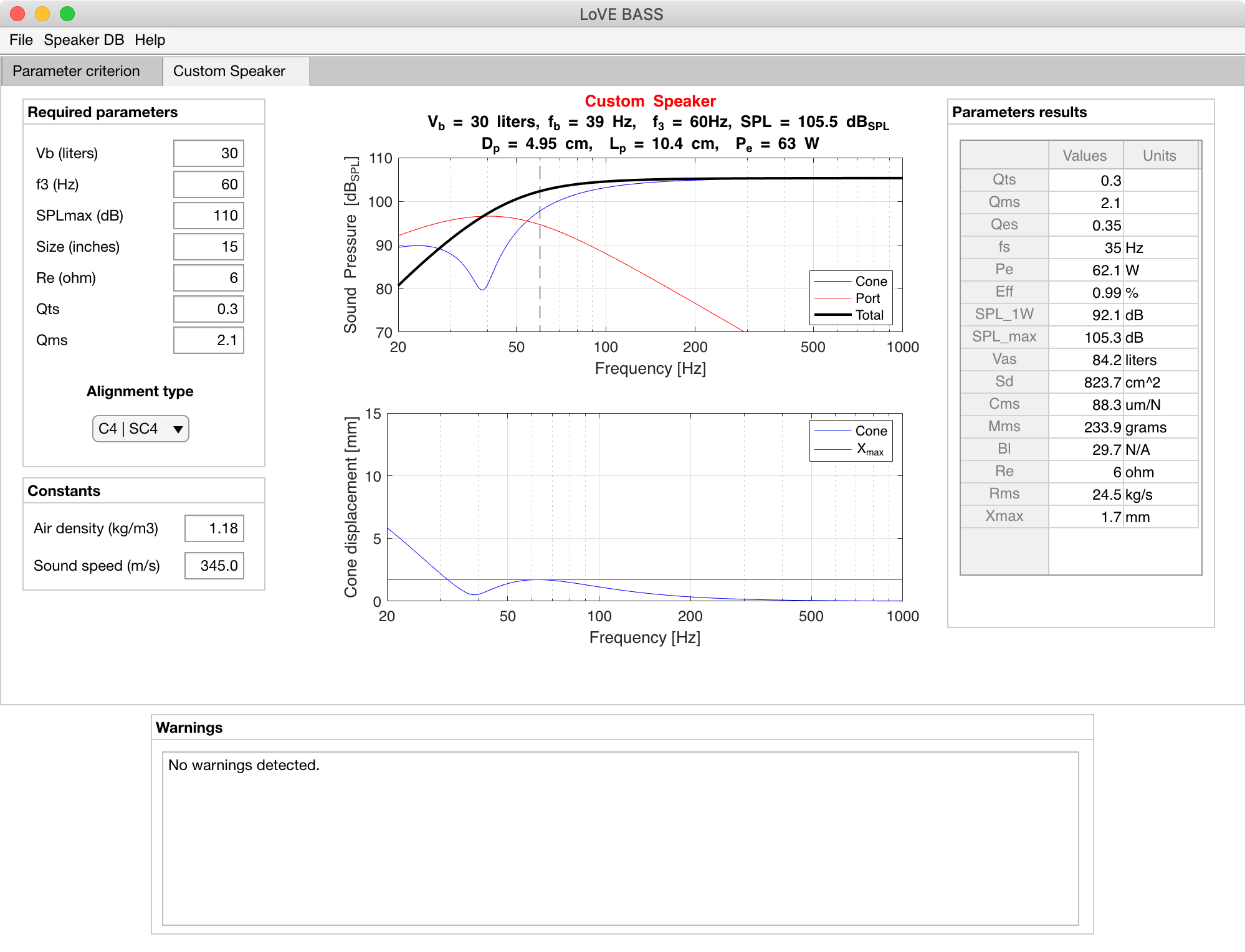Expand the C4 | SC4 alignment dropdown
Screen dimensions: 1245x952
141,429
